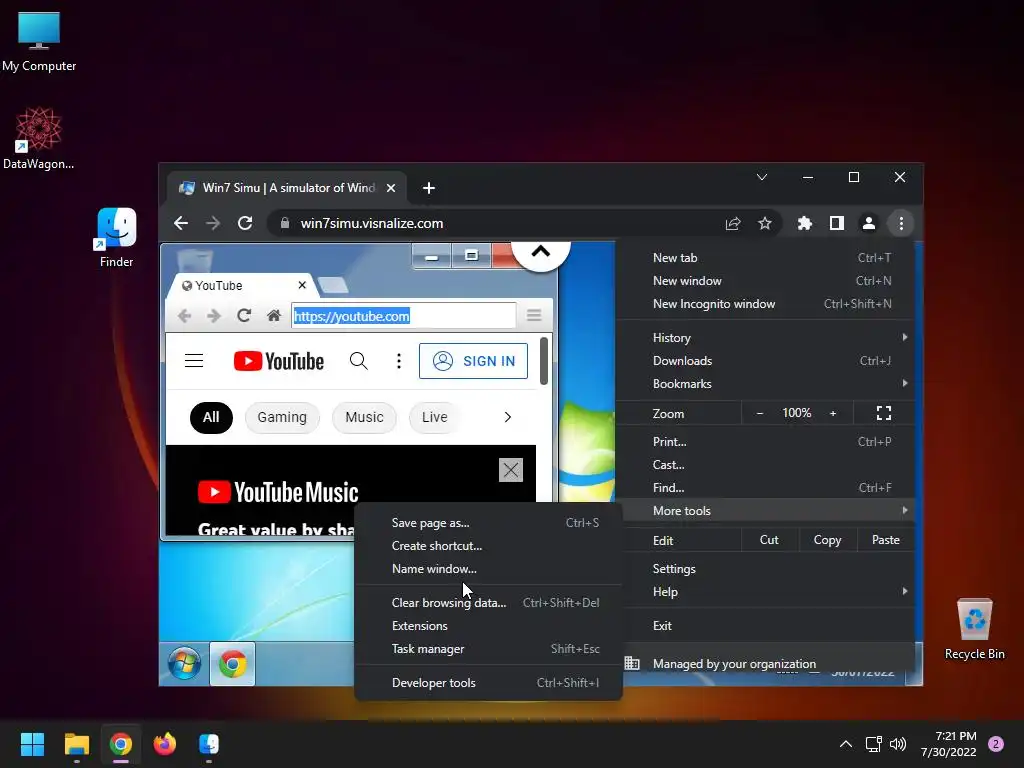Click Copy in Edit row
Image resolution: width=1024 pixels, height=768 pixels.
click(x=827, y=540)
